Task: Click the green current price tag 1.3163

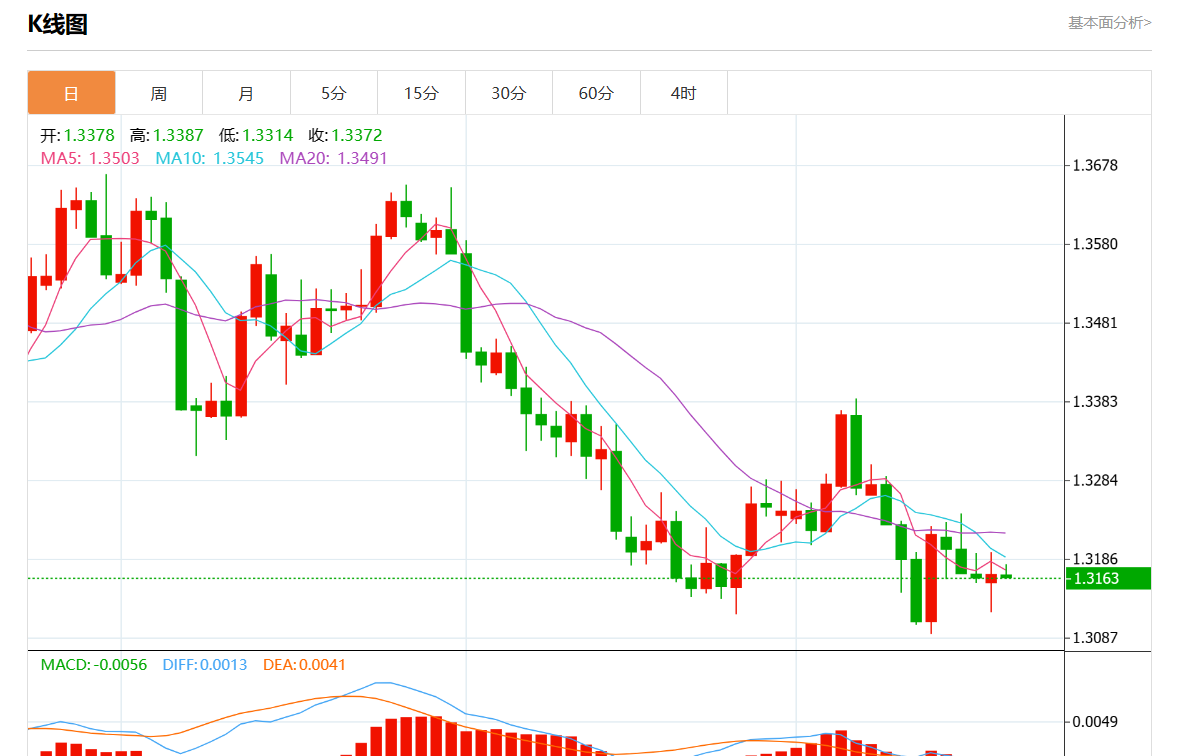Action: click(1108, 578)
